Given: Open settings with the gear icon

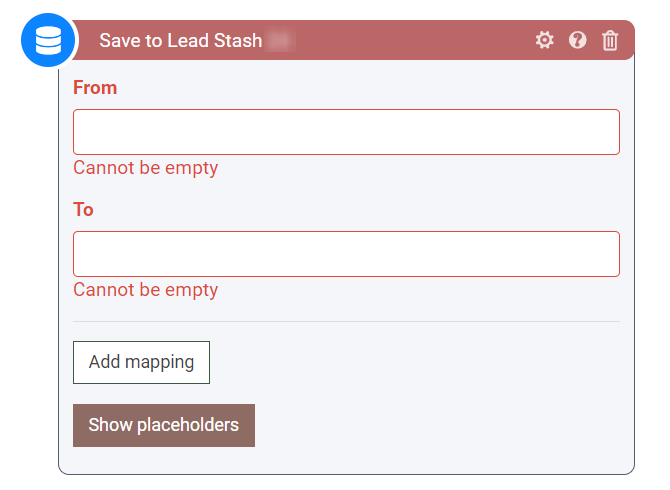Looking at the screenshot, I should click(544, 40).
